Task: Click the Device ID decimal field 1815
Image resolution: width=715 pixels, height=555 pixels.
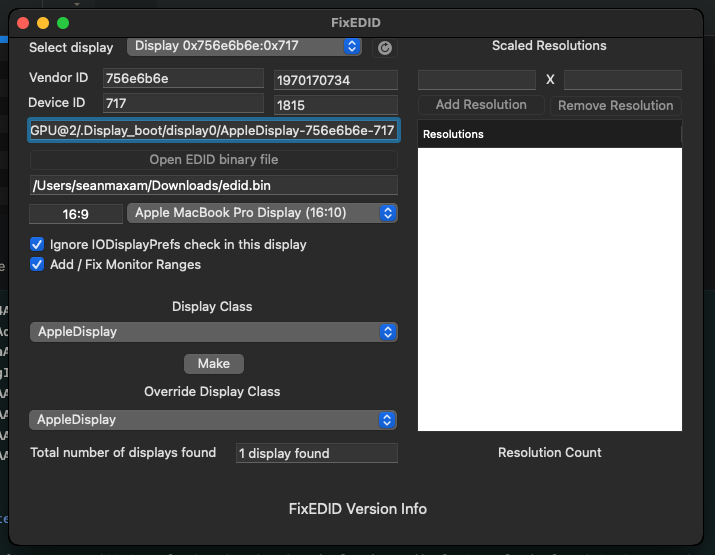Action: (x=336, y=105)
